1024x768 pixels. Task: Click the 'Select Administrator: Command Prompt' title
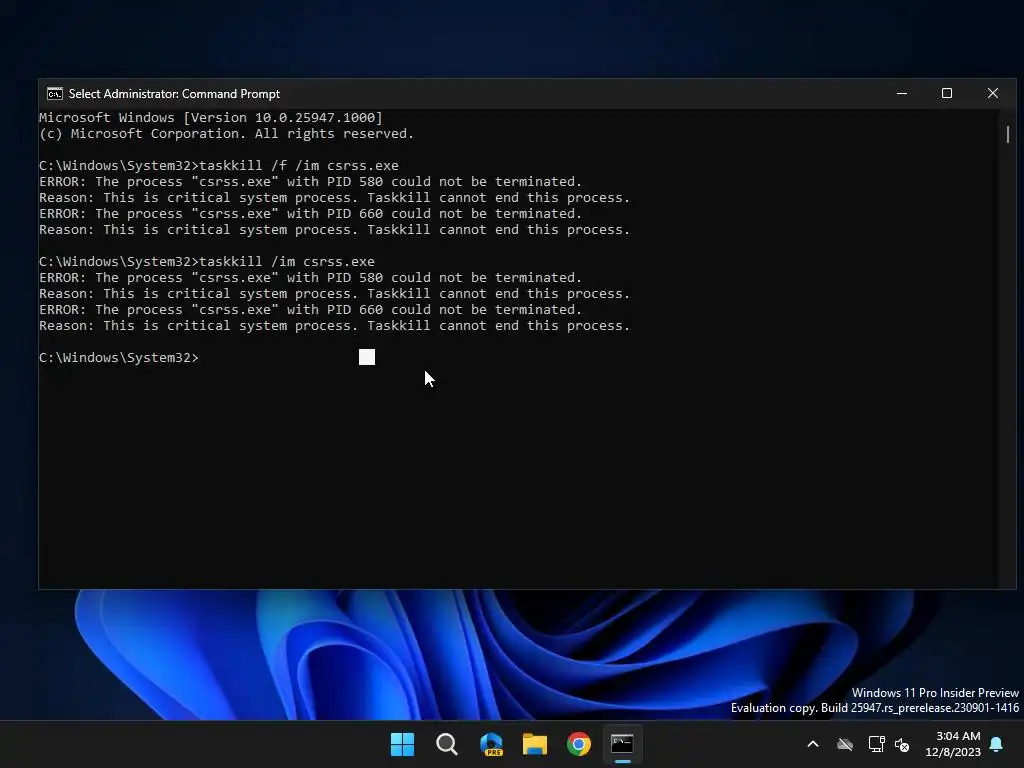174,94
